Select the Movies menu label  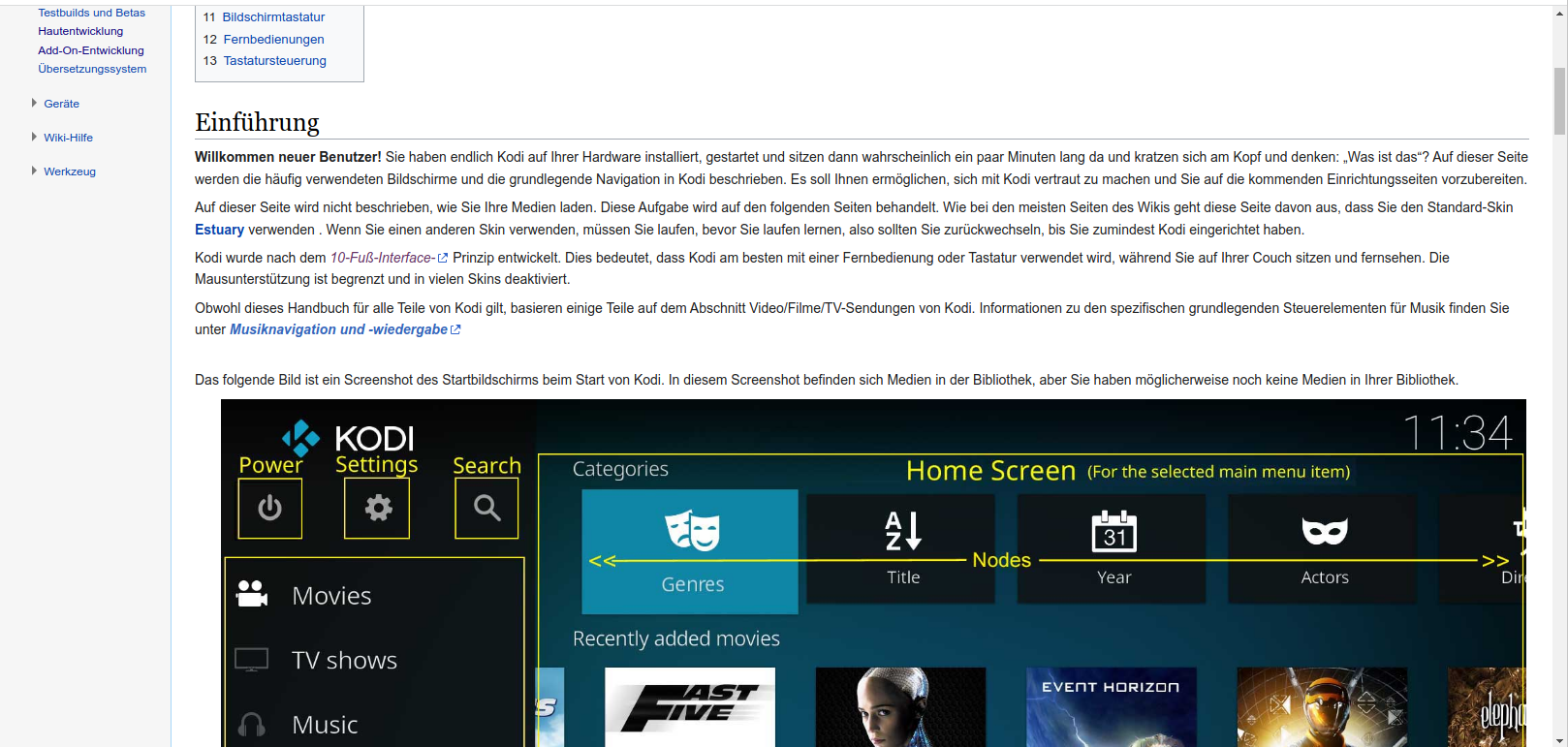click(331, 596)
